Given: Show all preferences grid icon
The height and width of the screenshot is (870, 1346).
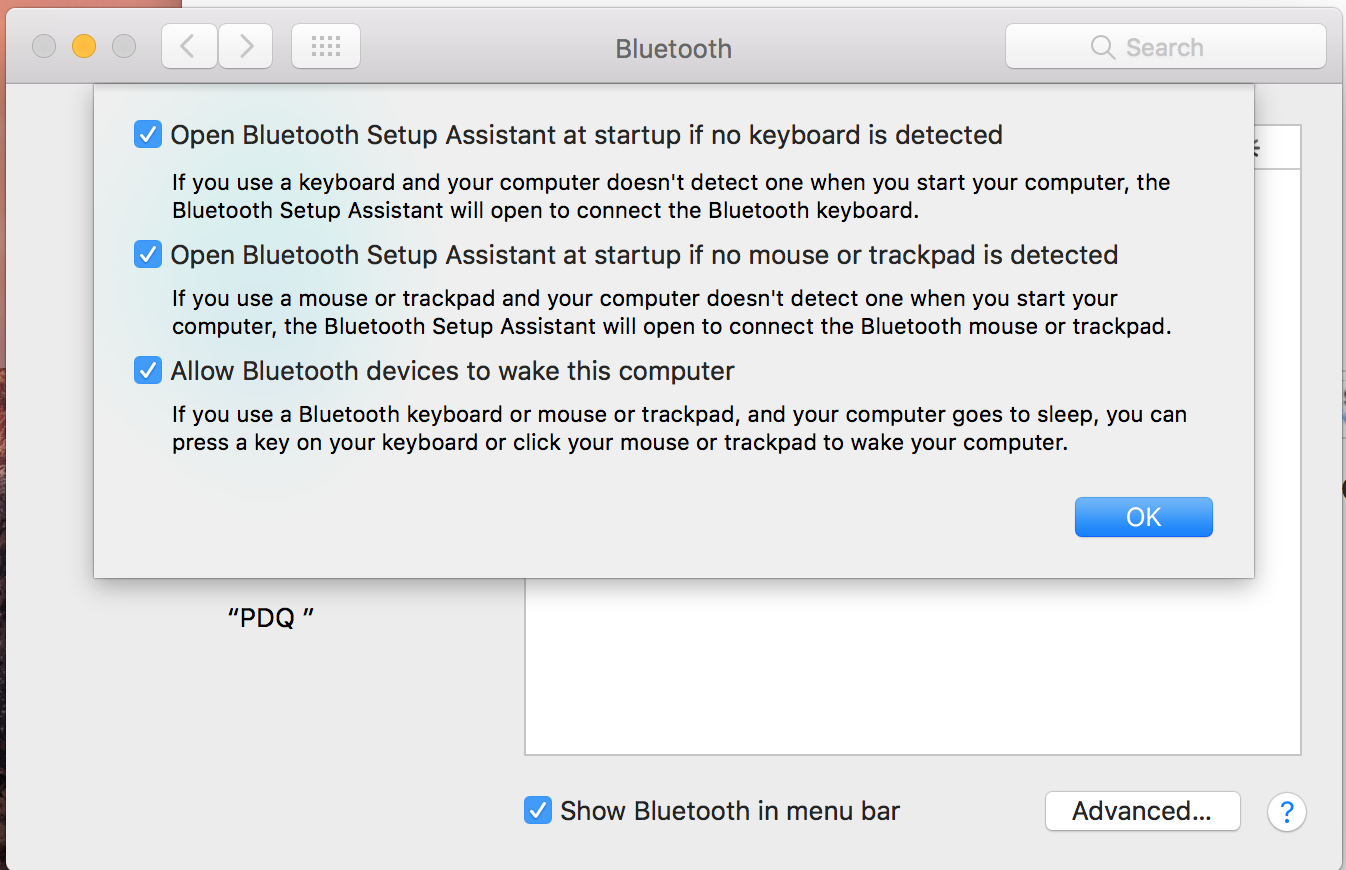Looking at the screenshot, I should (x=326, y=46).
